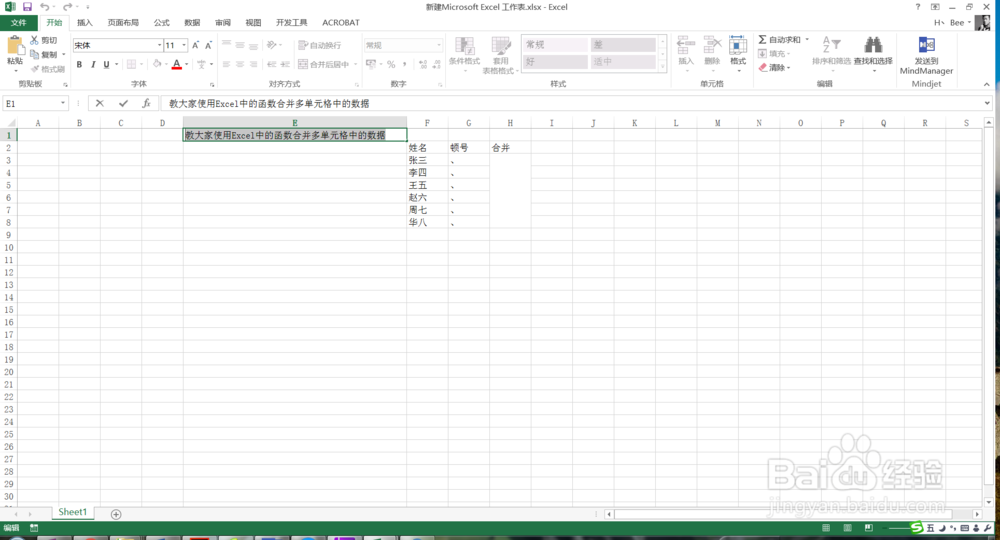This screenshot has width=1000, height=540.
Task: Click the horizontal scrollbar right arrow
Action: 977,514
